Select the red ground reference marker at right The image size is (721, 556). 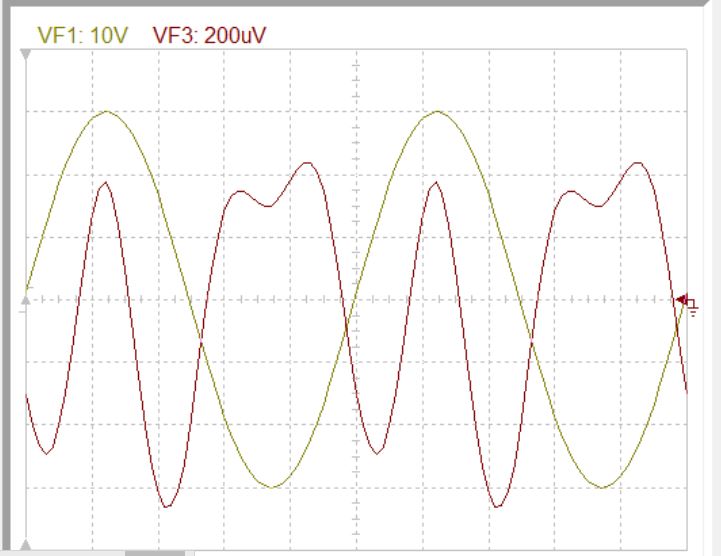(x=687, y=304)
